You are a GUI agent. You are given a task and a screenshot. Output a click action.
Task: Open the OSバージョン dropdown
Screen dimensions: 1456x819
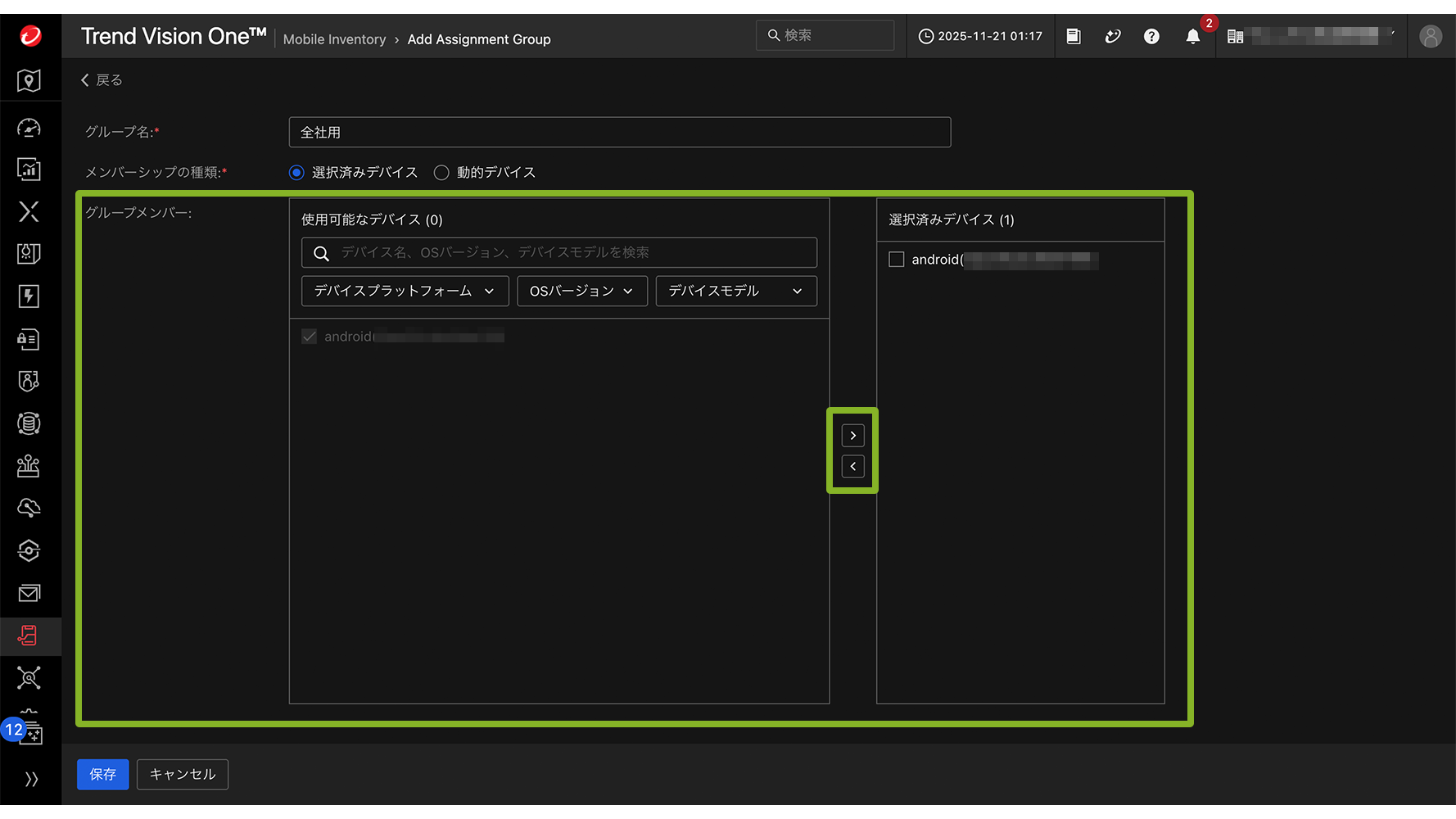point(581,292)
